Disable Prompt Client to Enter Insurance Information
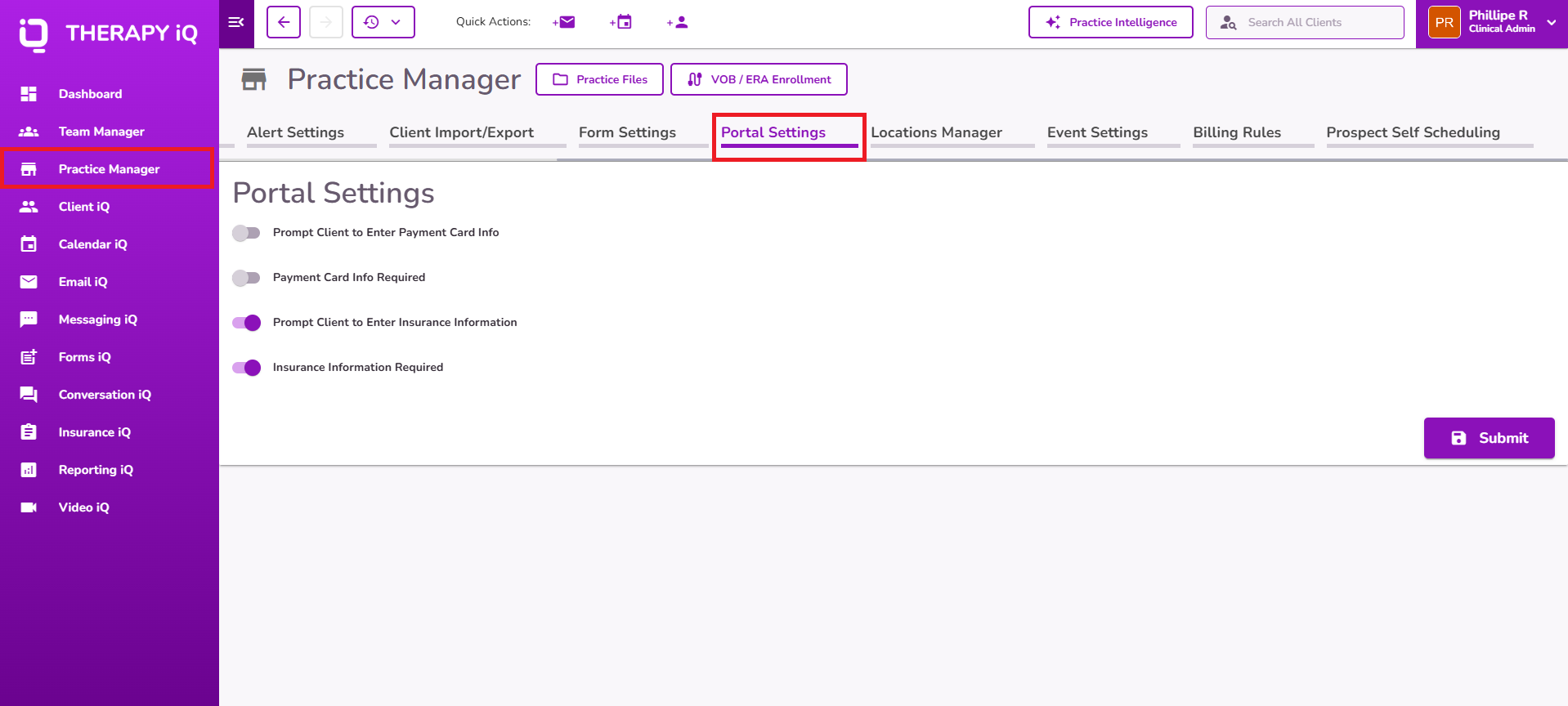Image resolution: width=1568 pixels, height=706 pixels. (x=246, y=323)
